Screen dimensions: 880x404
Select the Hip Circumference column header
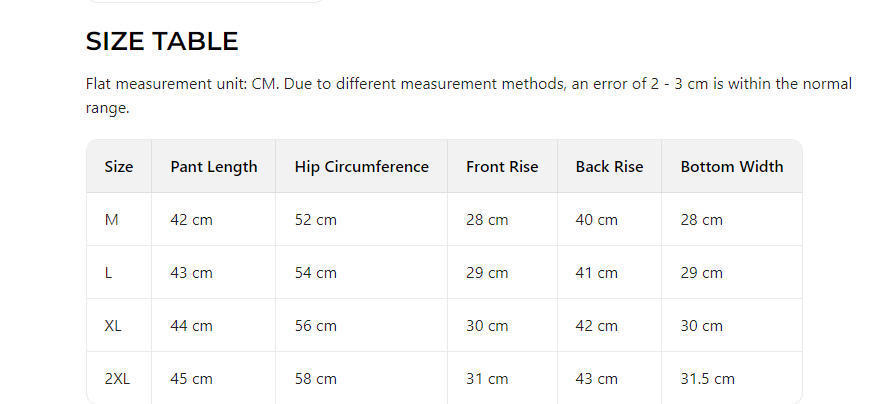[x=362, y=167]
